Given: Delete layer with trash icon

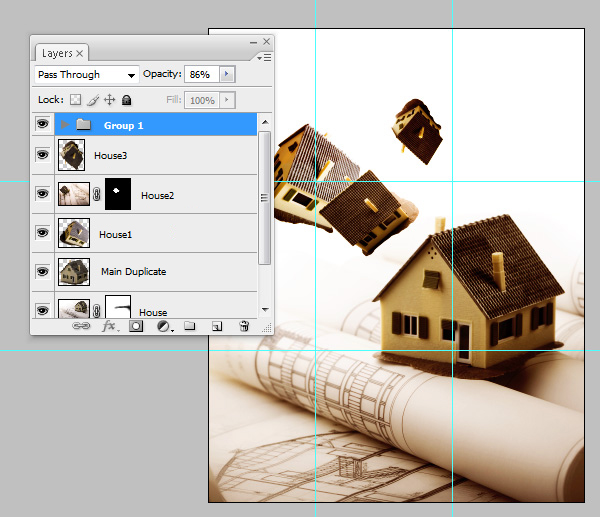Looking at the screenshot, I should pyautogui.click(x=244, y=326).
